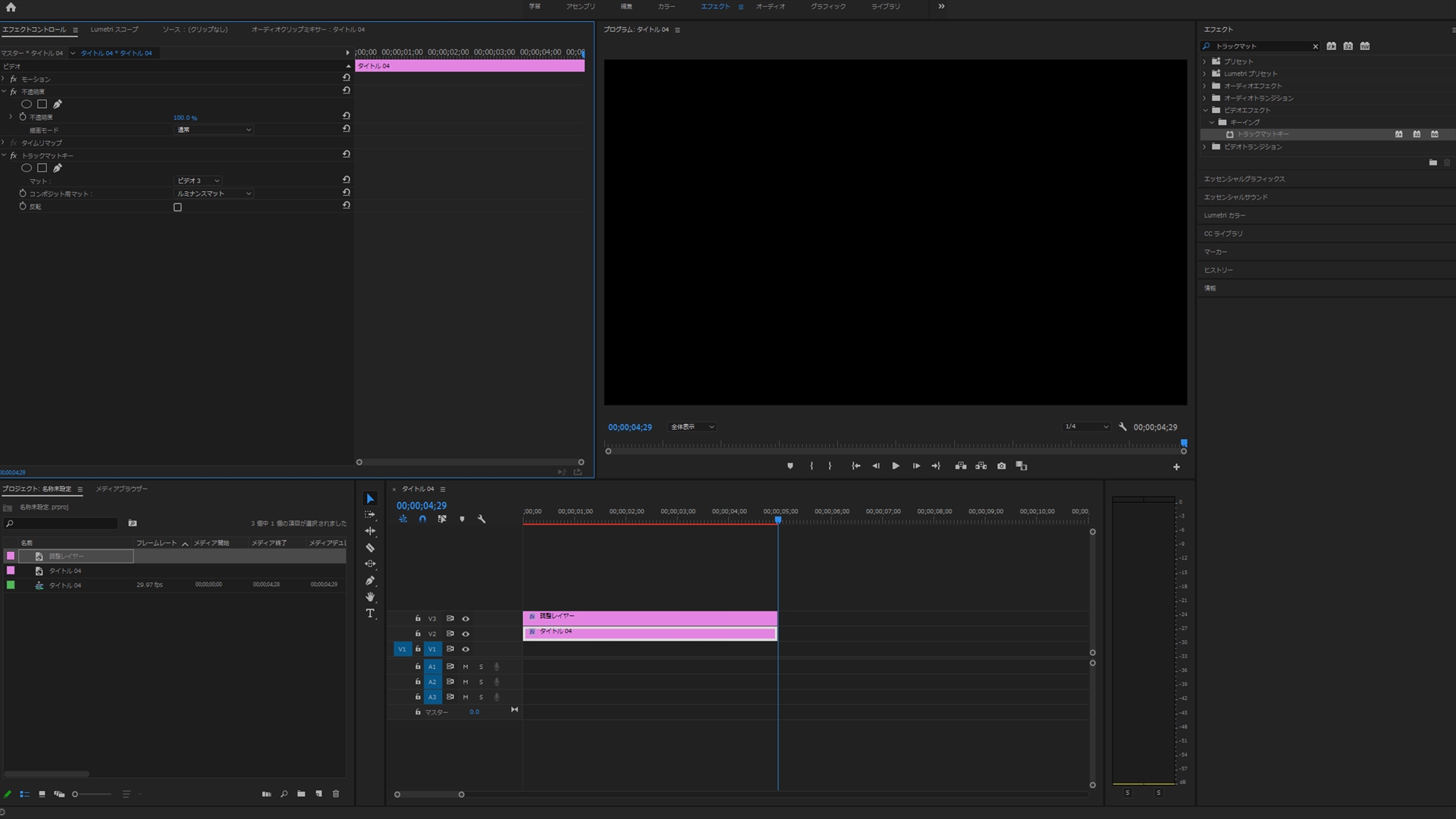Open 全体表示 zoom level dropdown
1456x819 pixels.
click(692, 427)
